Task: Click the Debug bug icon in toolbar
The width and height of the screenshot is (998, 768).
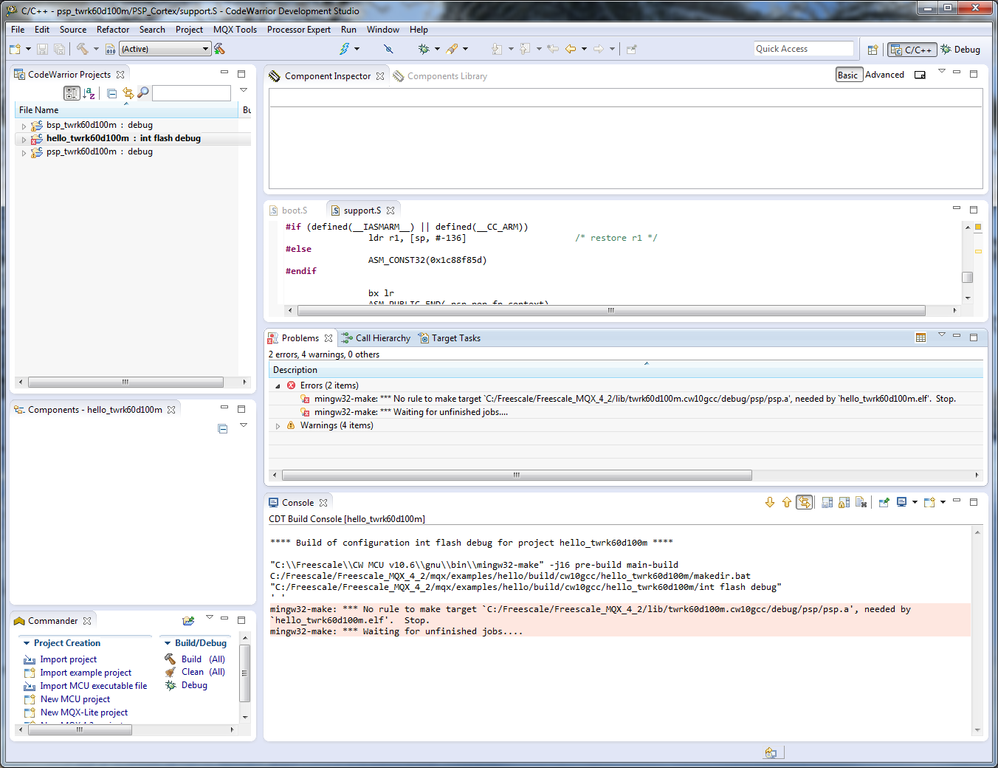Action: pos(424,49)
